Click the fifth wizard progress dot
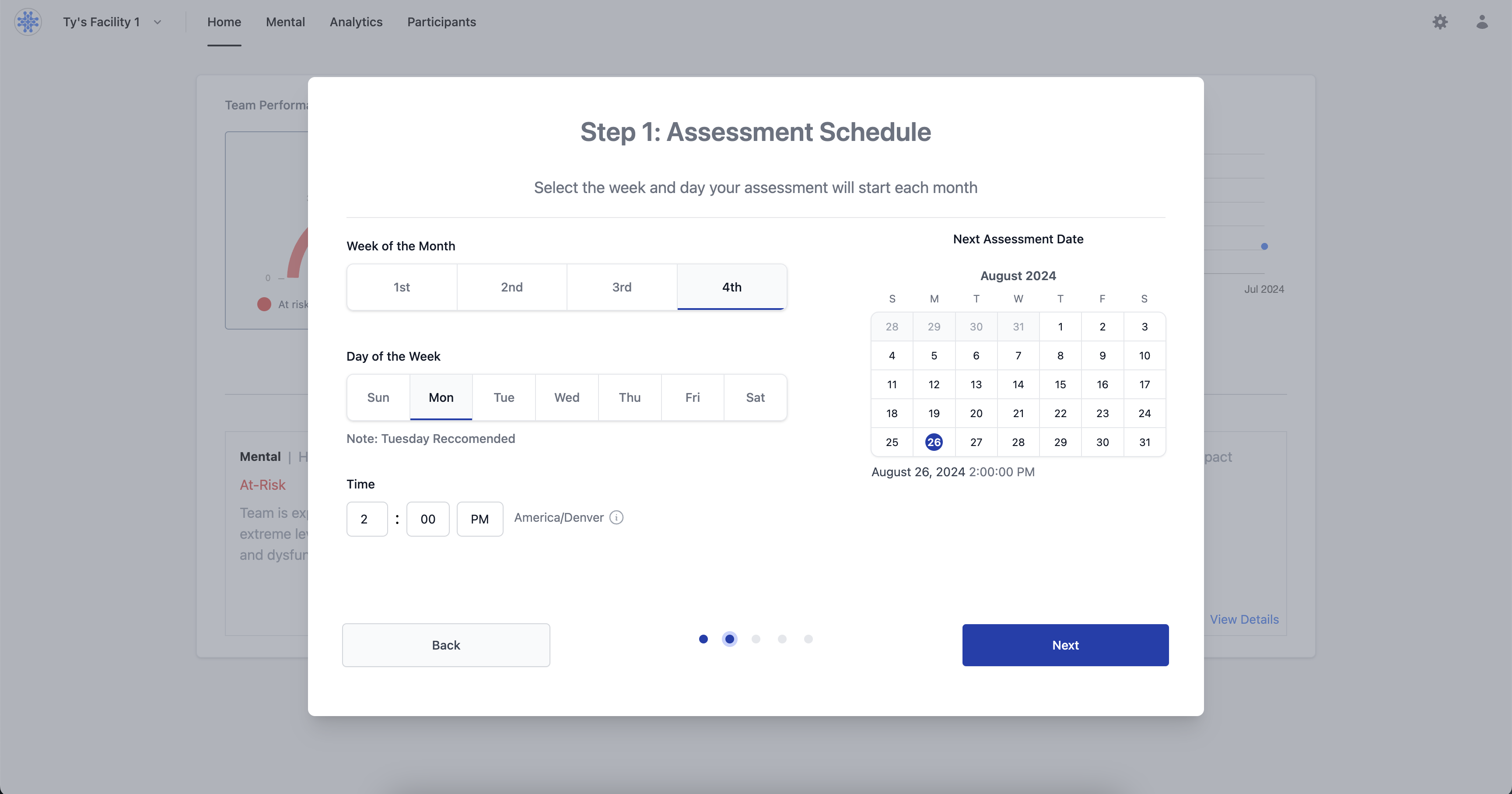1512x794 pixels. pos(808,639)
